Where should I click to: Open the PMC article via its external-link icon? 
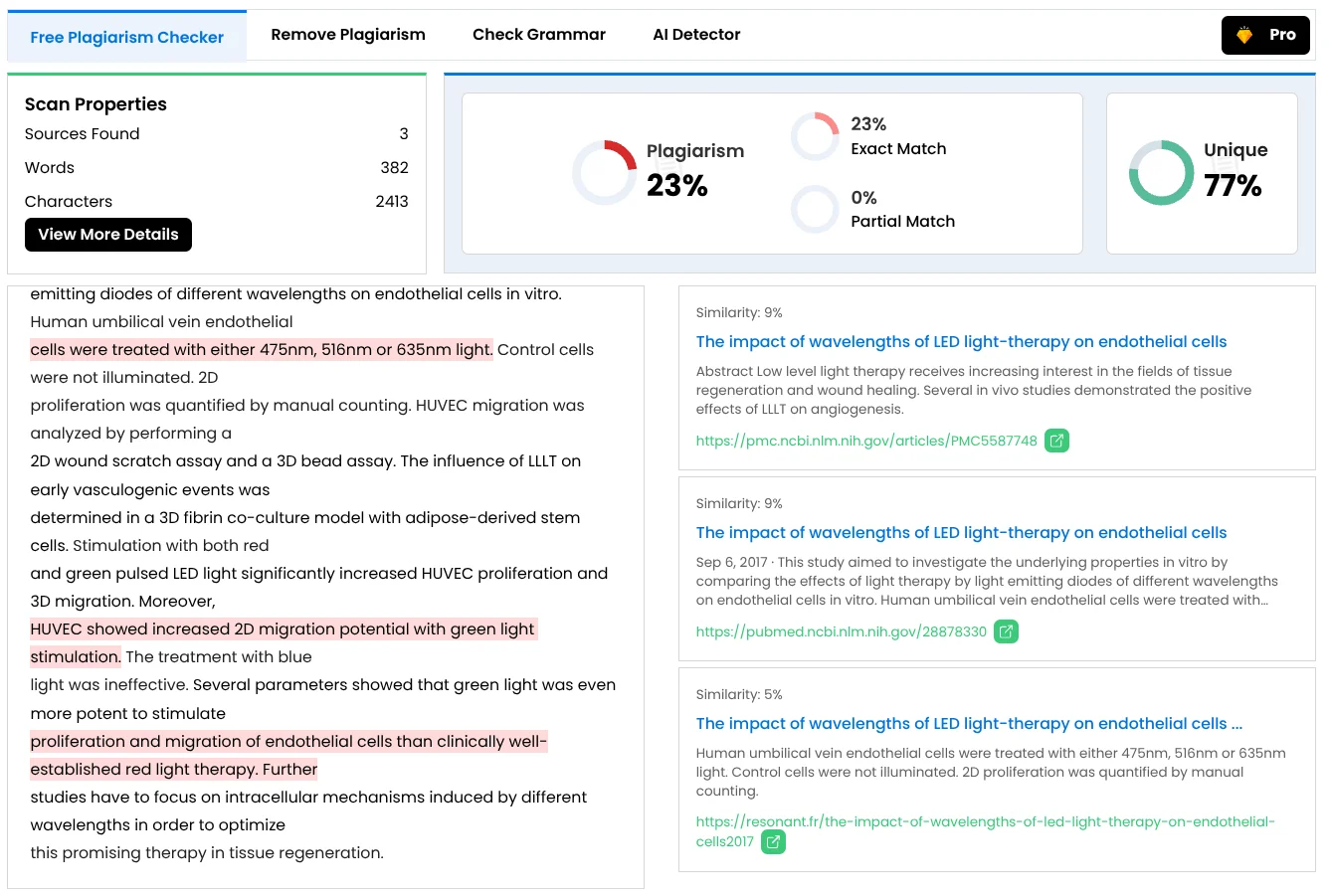coord(1056,441)
